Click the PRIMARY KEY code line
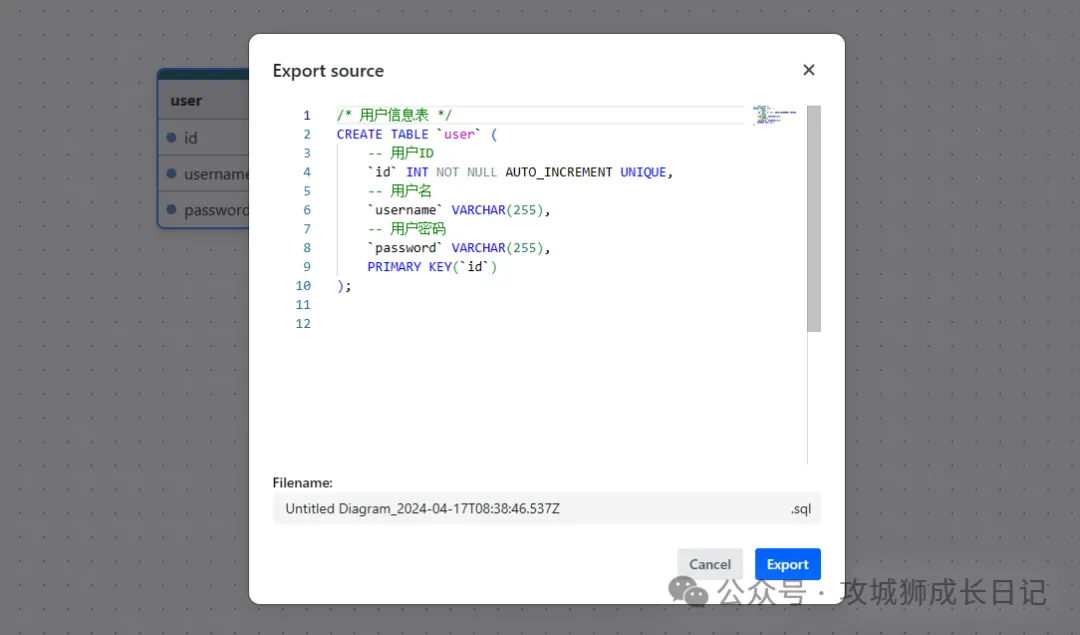Viewport: 1080px width, 635px height. (431, 267)
